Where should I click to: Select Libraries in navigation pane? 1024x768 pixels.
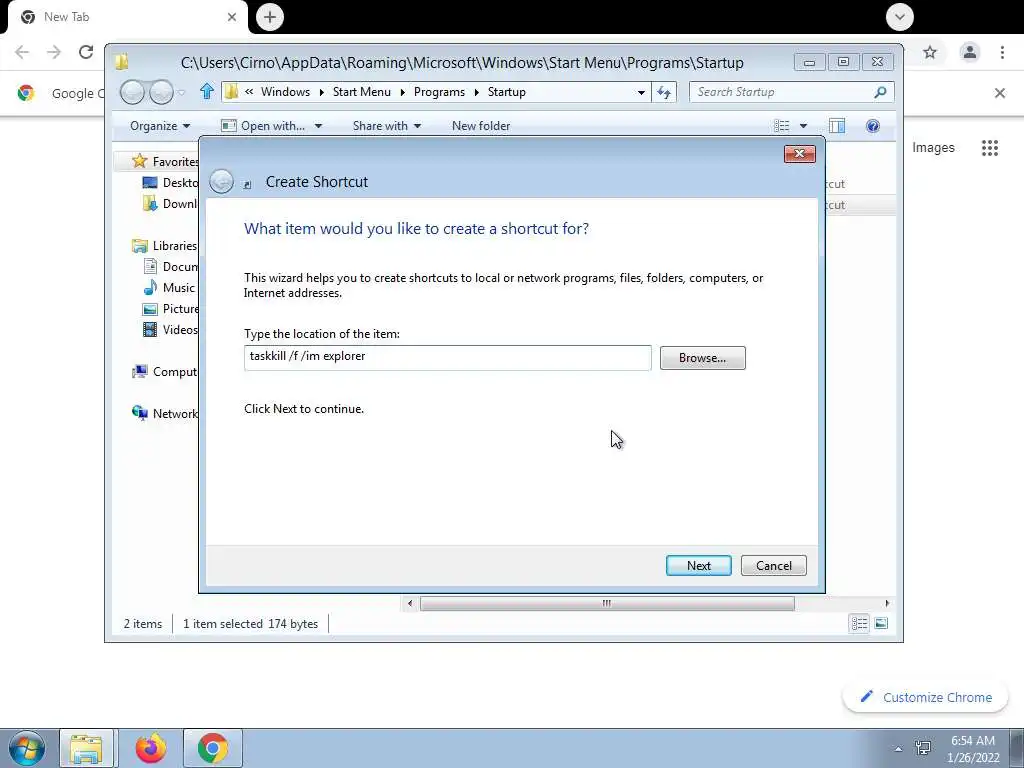[x=165, y=246]
